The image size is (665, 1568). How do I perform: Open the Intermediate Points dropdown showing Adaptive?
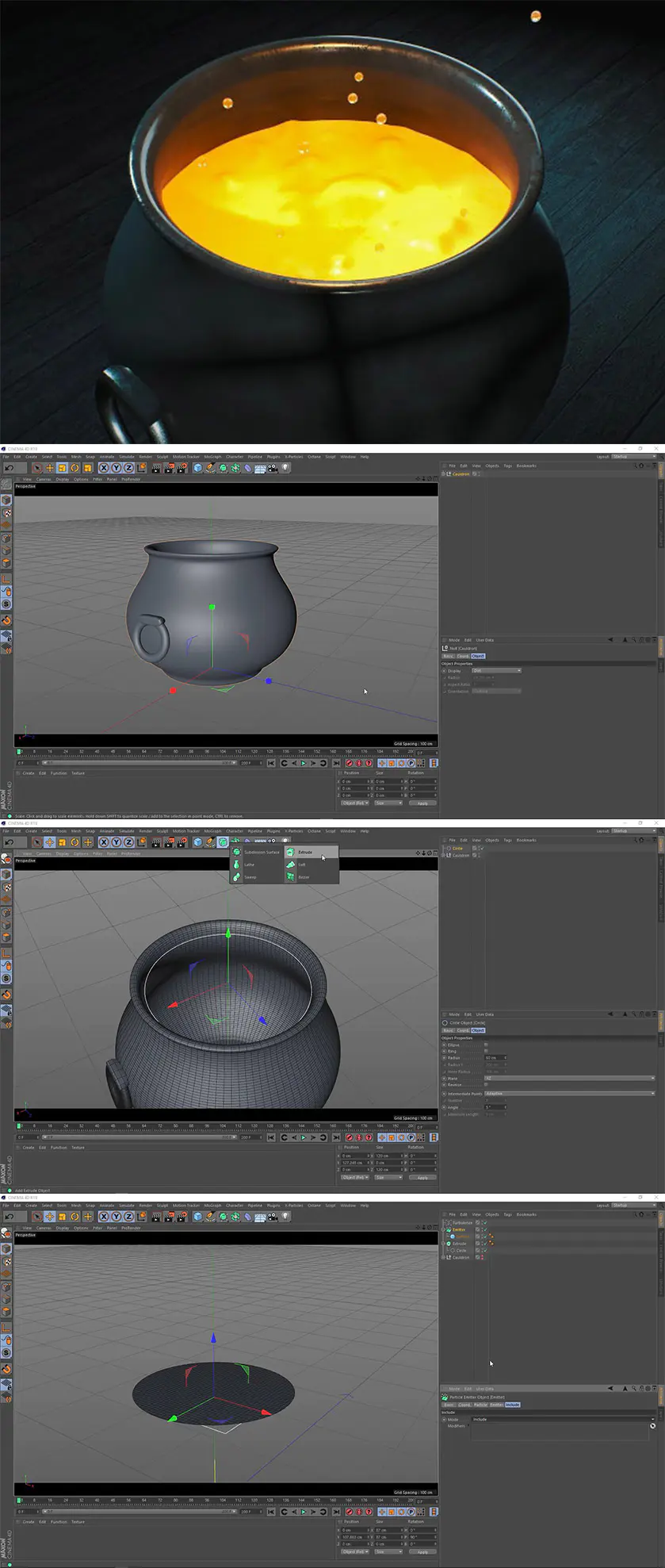[569, 1094]
